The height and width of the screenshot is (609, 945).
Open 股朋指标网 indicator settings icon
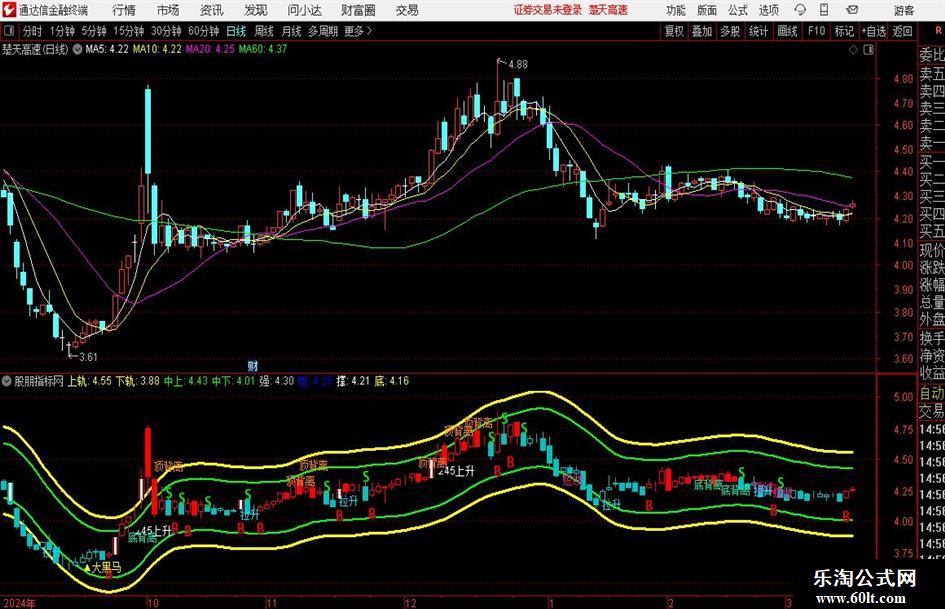click(x=7, y=381)
